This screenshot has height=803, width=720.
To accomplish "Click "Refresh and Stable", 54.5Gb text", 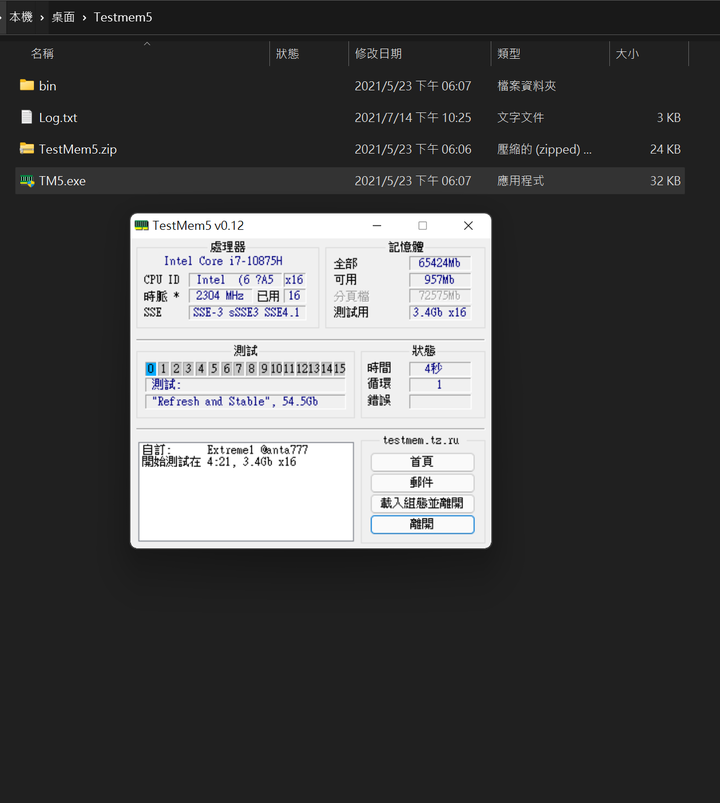I will pyautogui.click(x=235, y=401).
